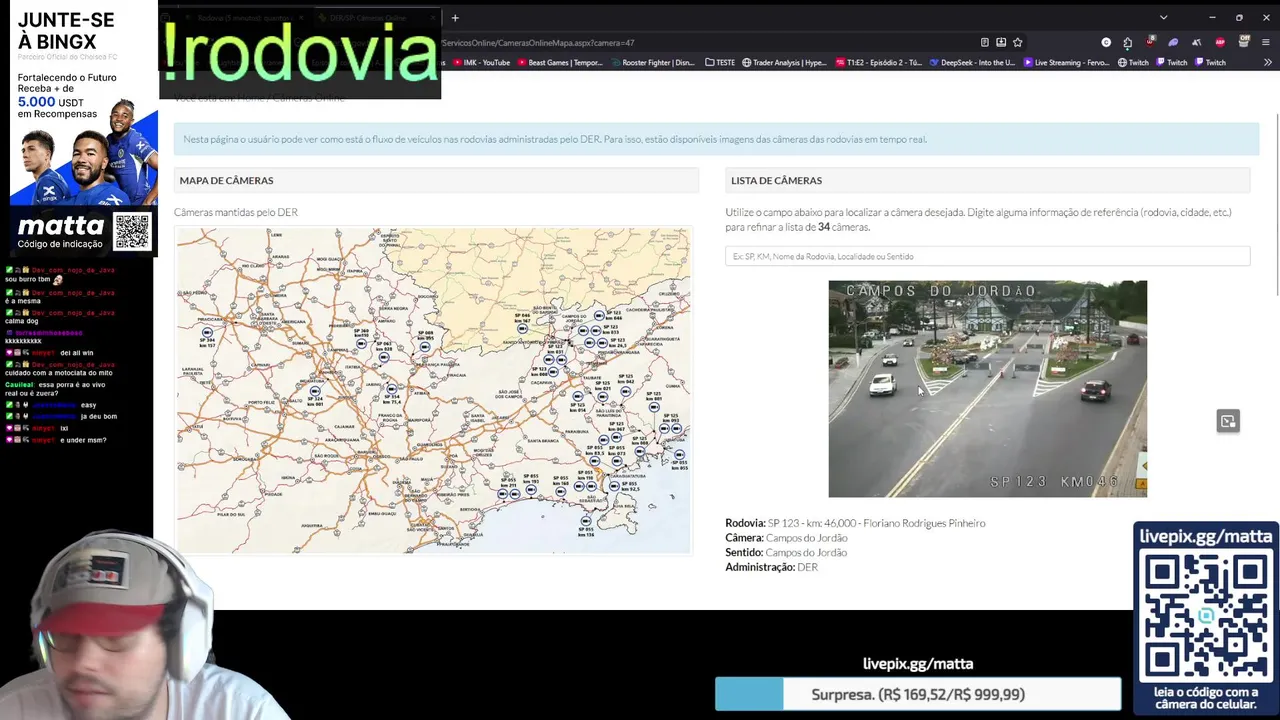Click the browser address bar URL
This screenshot has width=1280, height=720.
pos(538,43)
